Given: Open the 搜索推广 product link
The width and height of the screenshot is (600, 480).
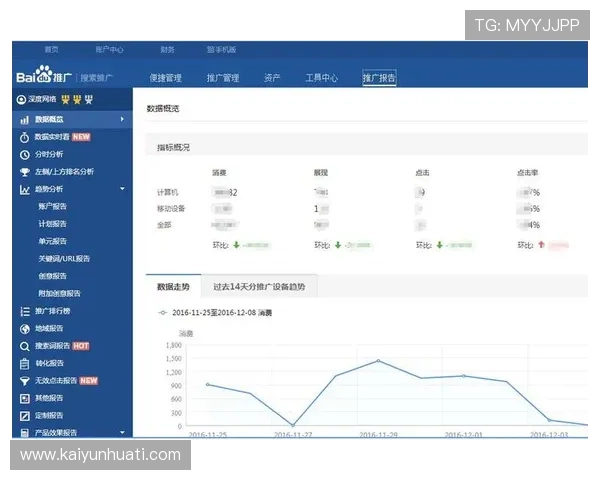Looking at the screenshot, I should (x=96, y=78).
